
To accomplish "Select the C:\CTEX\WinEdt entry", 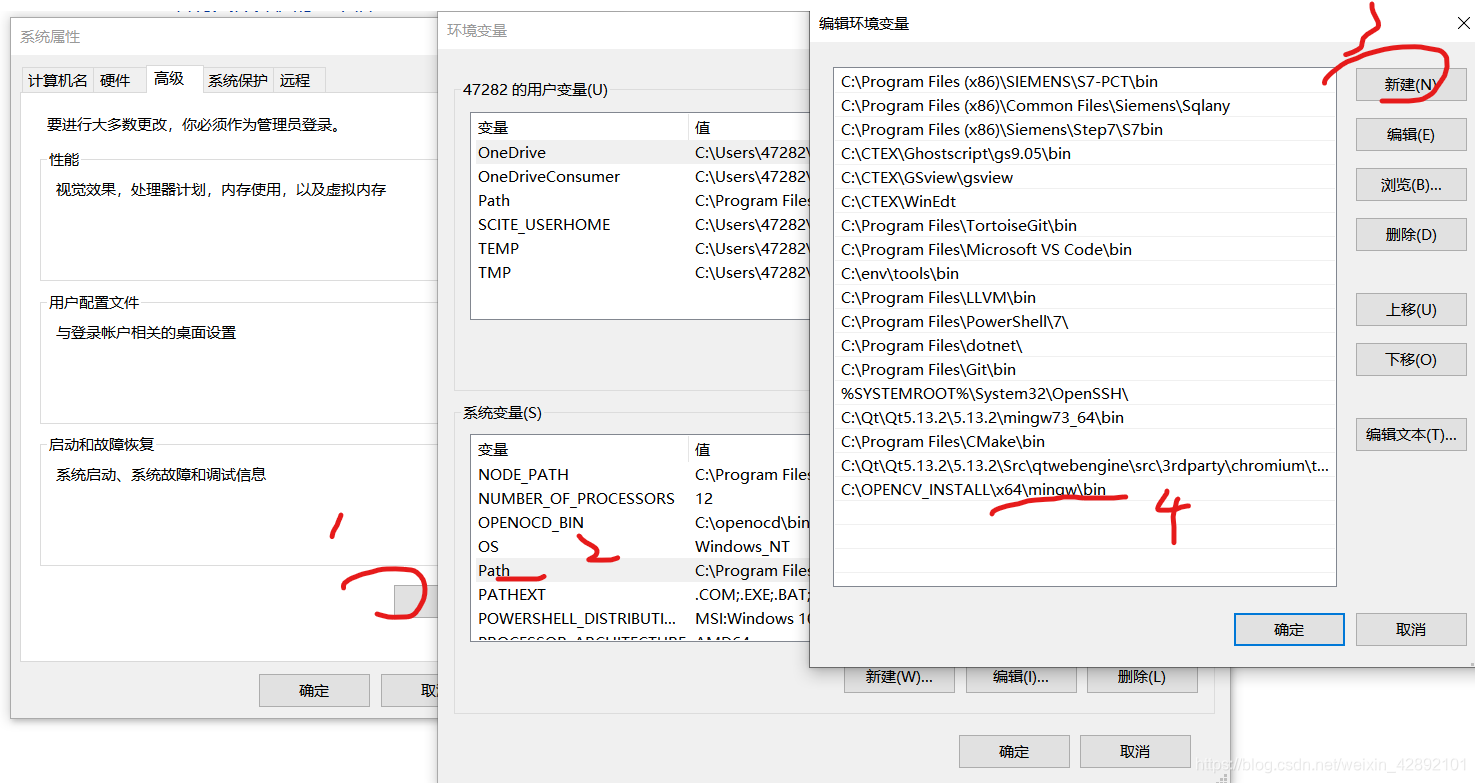I will point(1084,202).
